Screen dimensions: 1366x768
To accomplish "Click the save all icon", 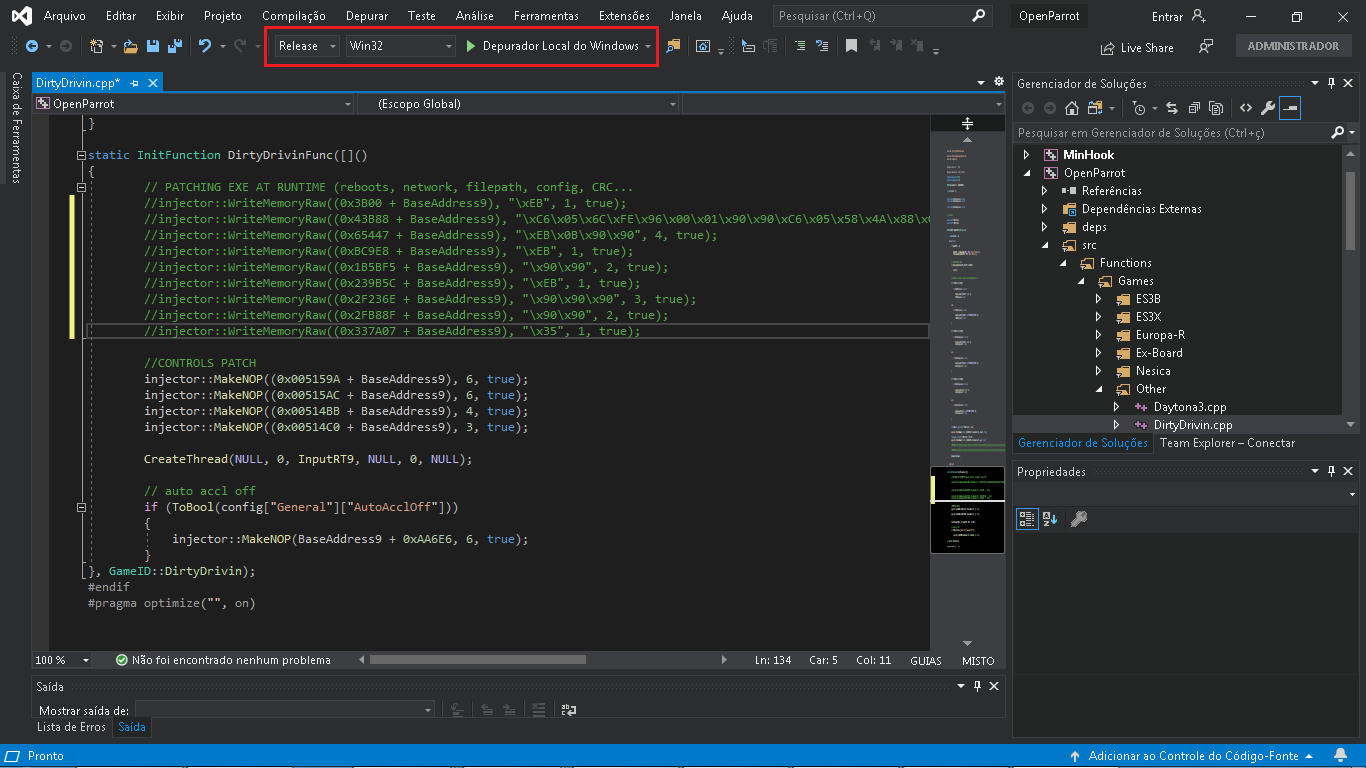I will point(175,46).
